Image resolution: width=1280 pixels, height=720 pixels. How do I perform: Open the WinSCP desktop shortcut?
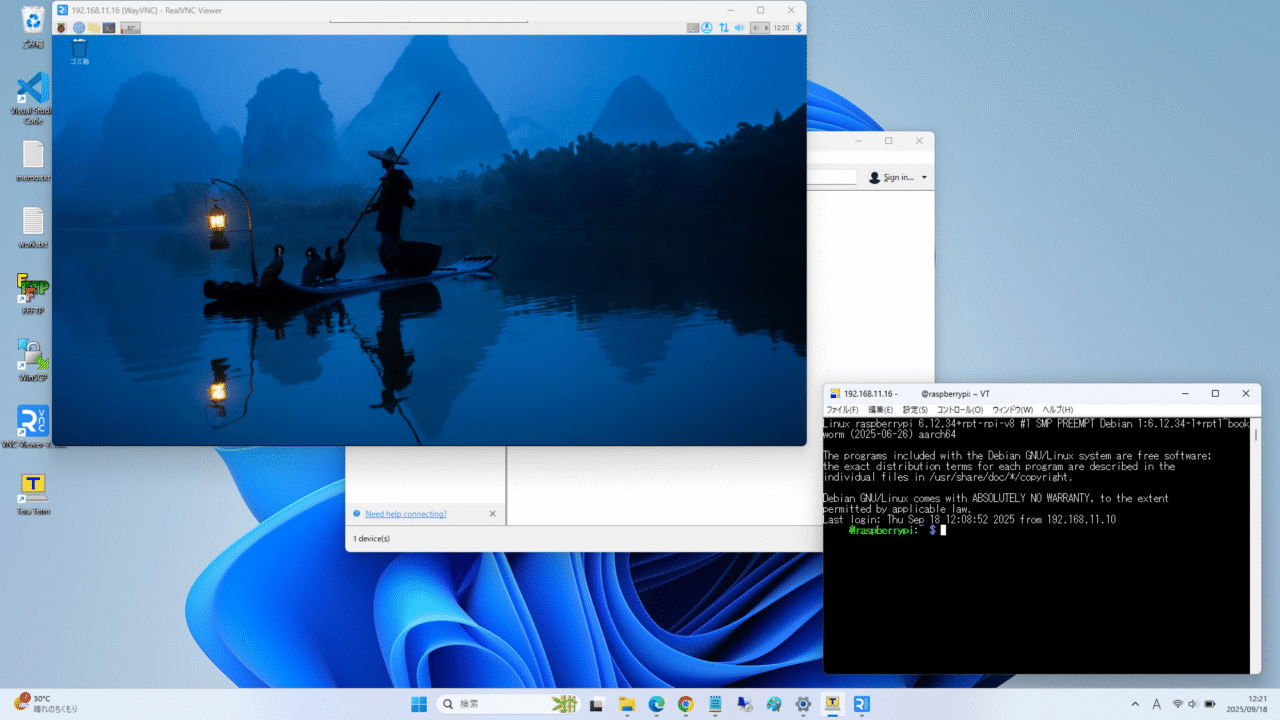(33, 355)
